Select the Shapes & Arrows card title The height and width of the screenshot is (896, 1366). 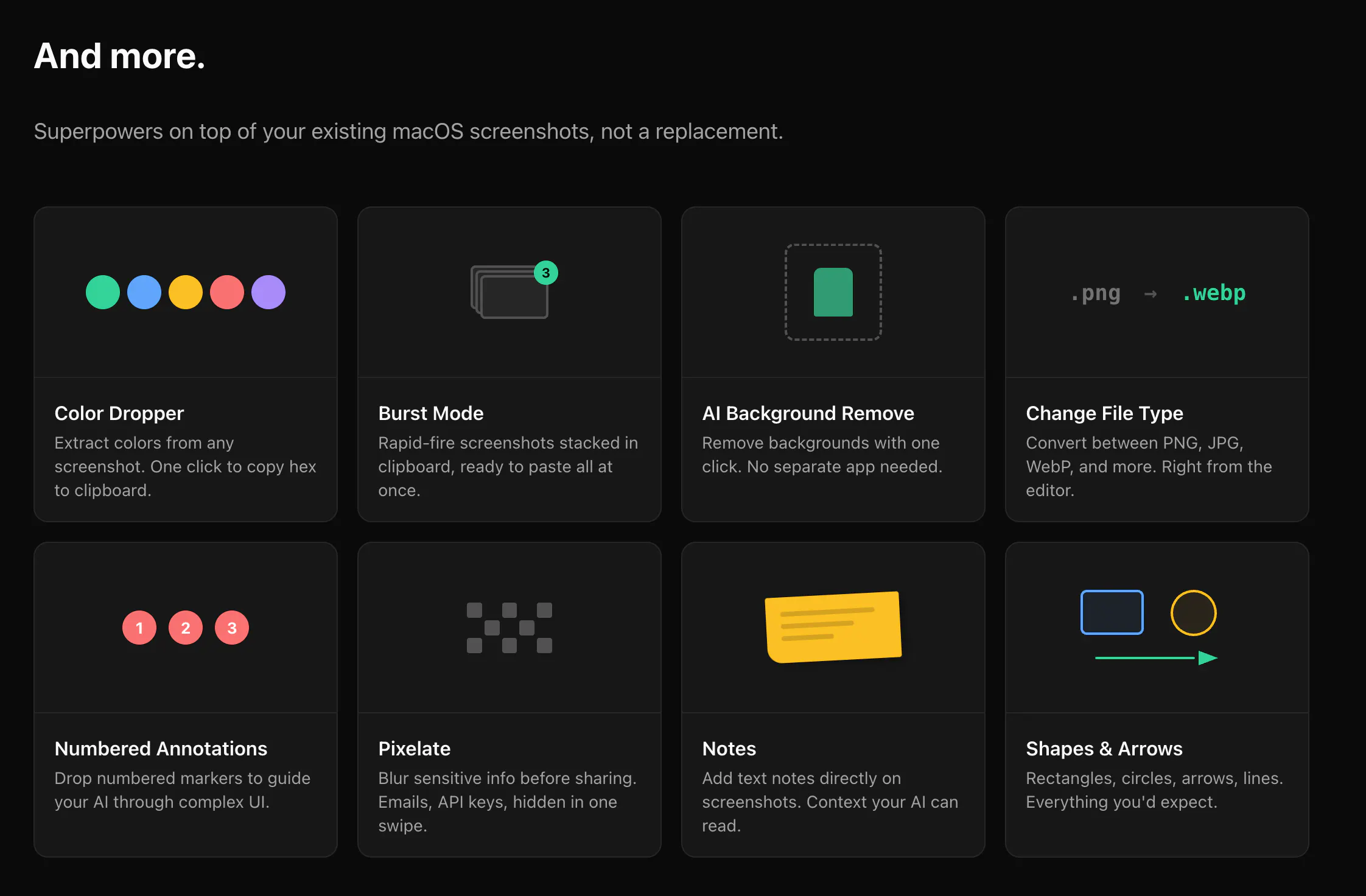[x=1104, y=749]
